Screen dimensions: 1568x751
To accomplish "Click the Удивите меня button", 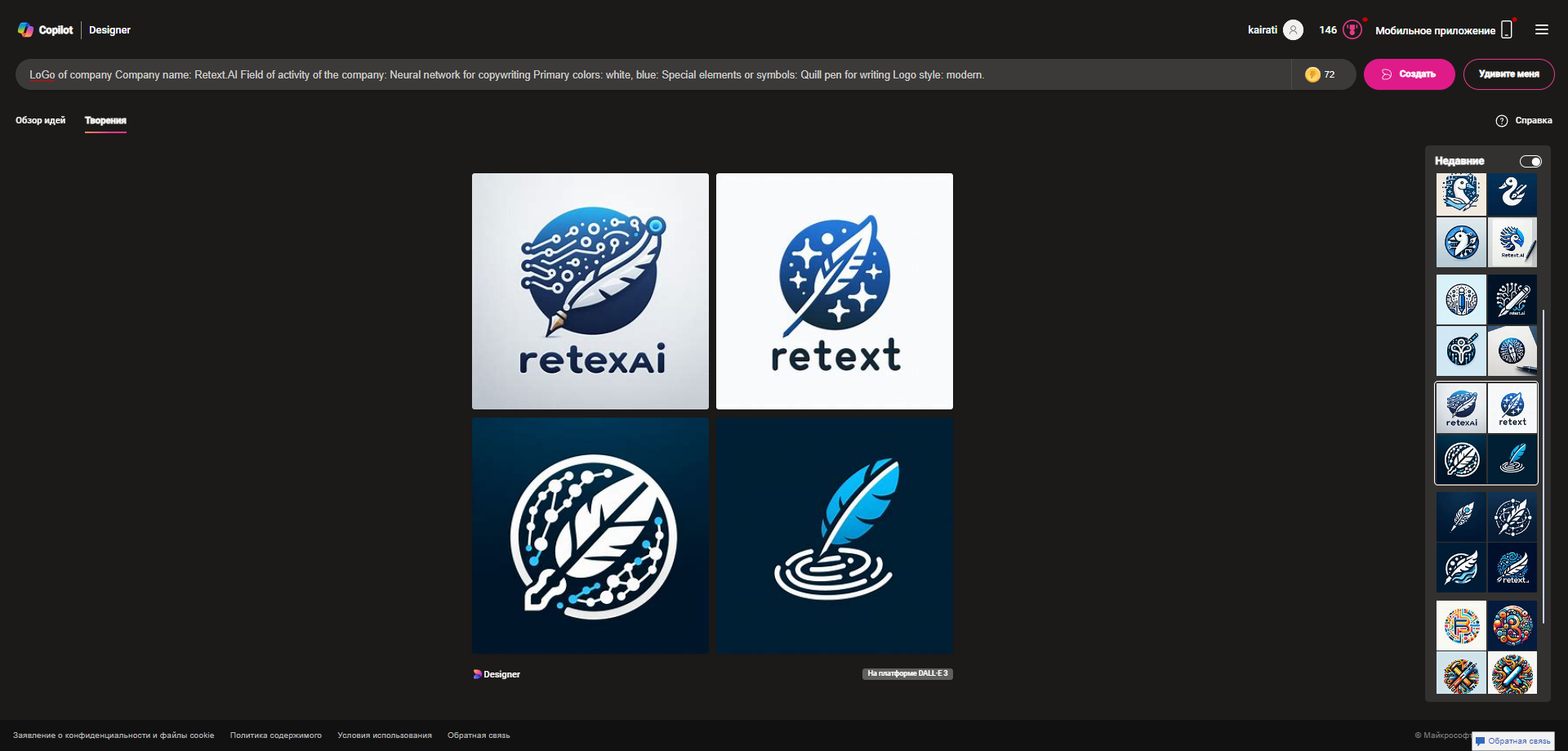I will (1509, 74).
